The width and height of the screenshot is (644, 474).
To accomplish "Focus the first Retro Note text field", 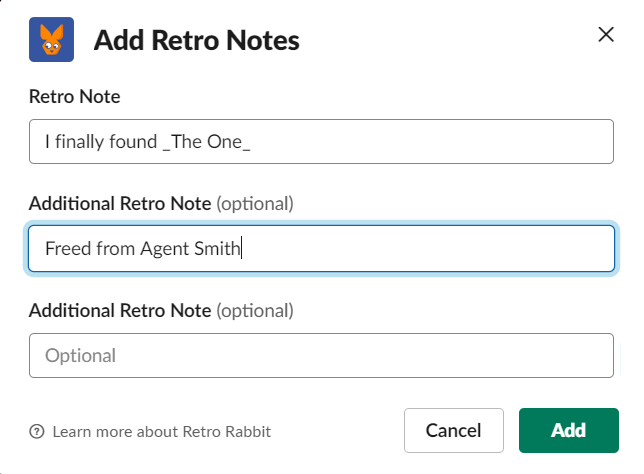I will click(x=320, y=142).
